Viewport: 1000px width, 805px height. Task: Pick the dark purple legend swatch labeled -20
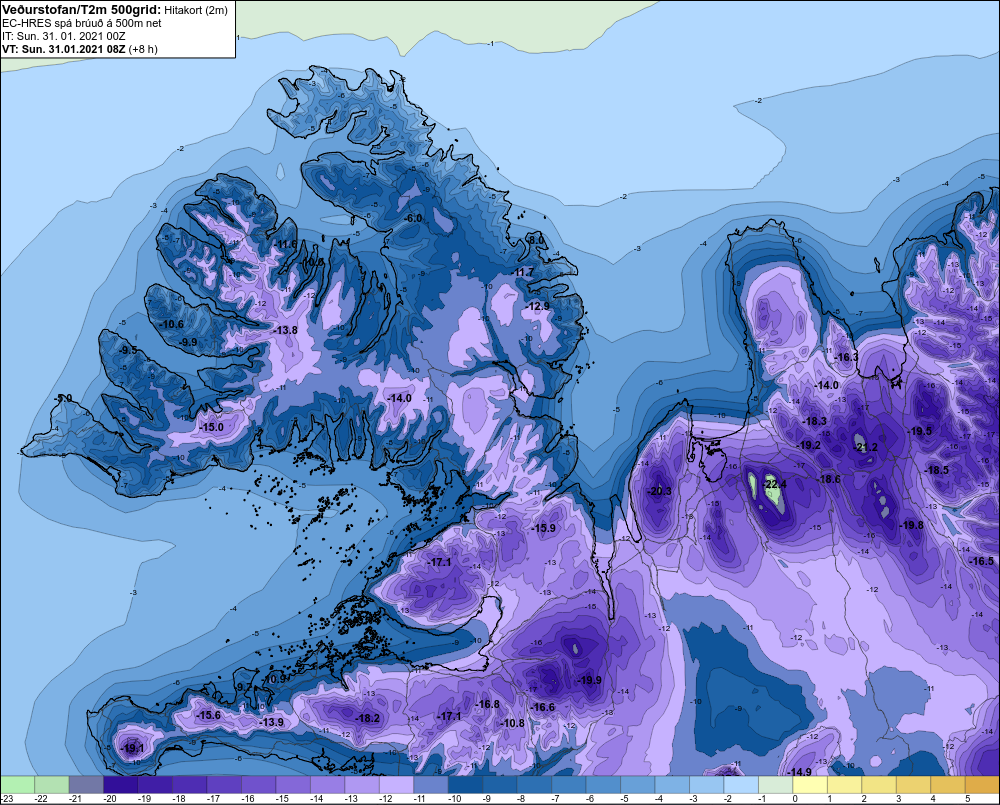(121, 784)
